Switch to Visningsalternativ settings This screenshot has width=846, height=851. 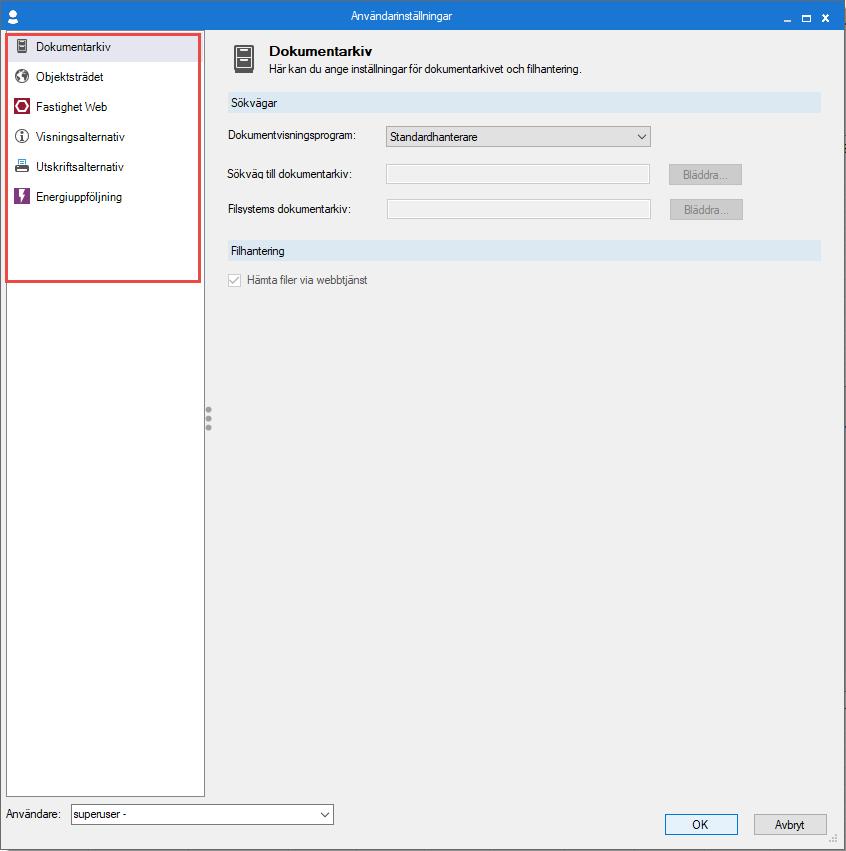pyautogui.click(x=103, y=136)
